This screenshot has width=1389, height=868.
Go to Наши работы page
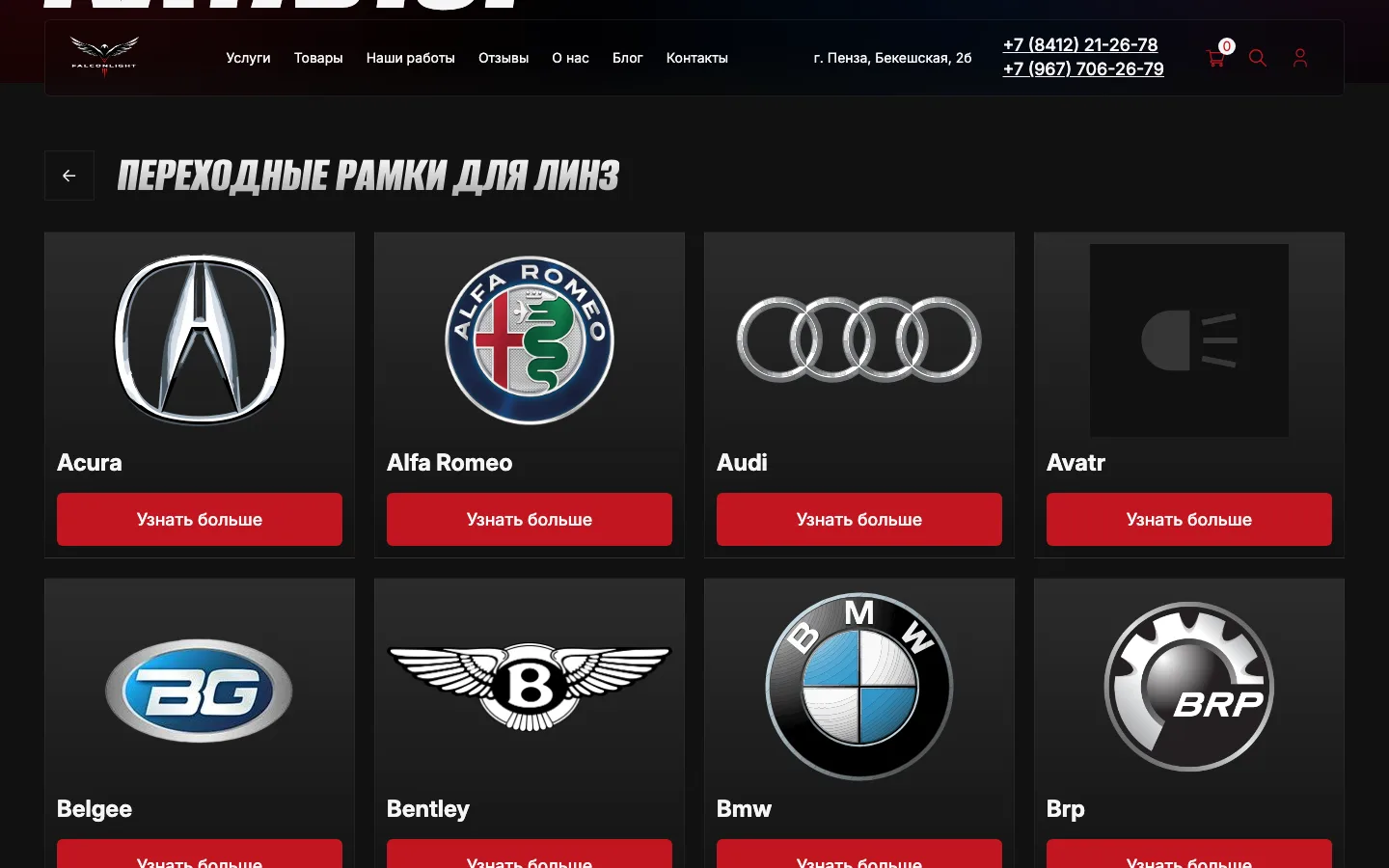point(411,58)
